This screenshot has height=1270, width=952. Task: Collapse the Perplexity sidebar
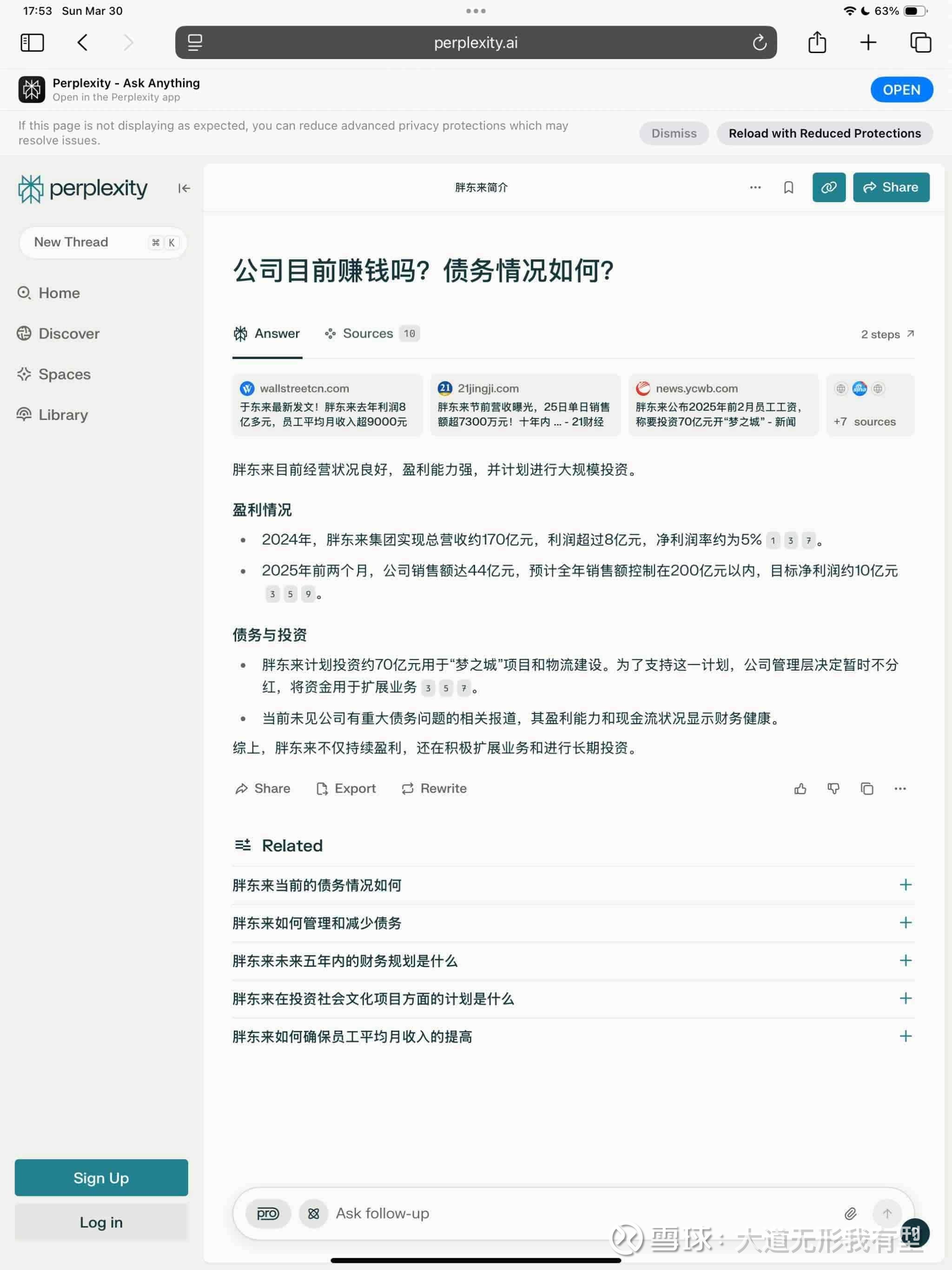point(184,188)
